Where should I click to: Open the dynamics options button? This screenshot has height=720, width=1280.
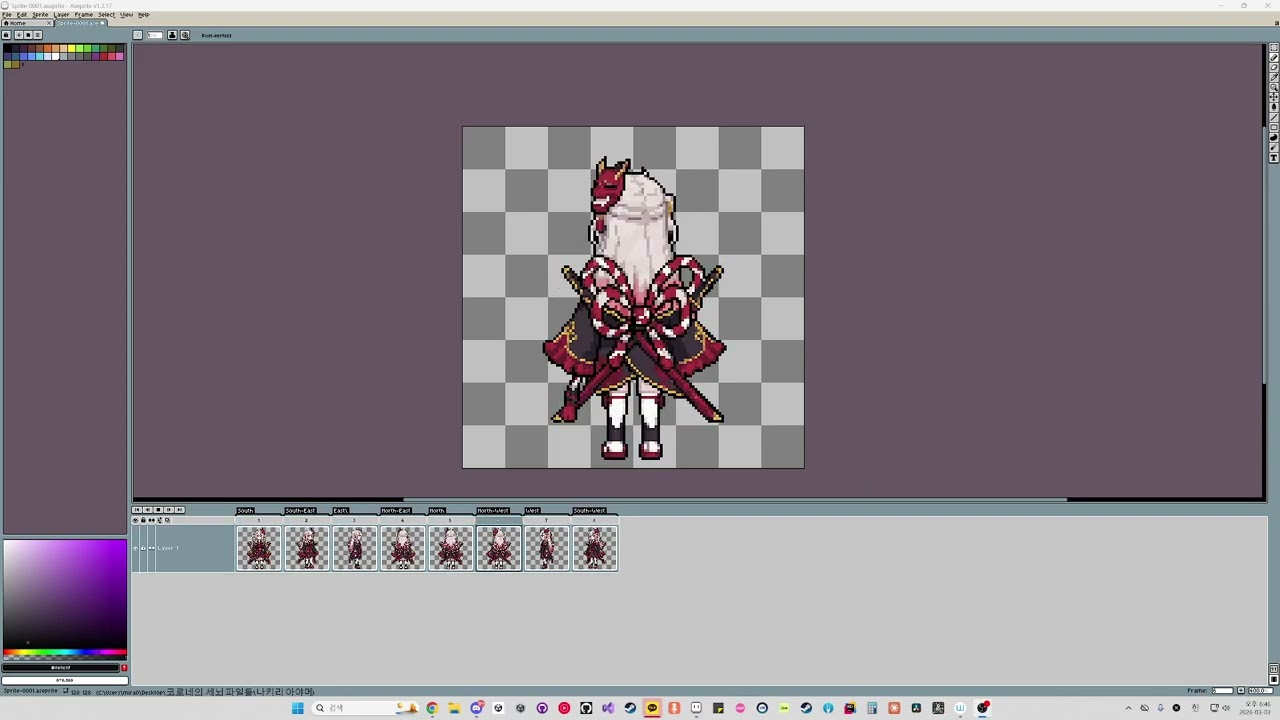[185, 35]
